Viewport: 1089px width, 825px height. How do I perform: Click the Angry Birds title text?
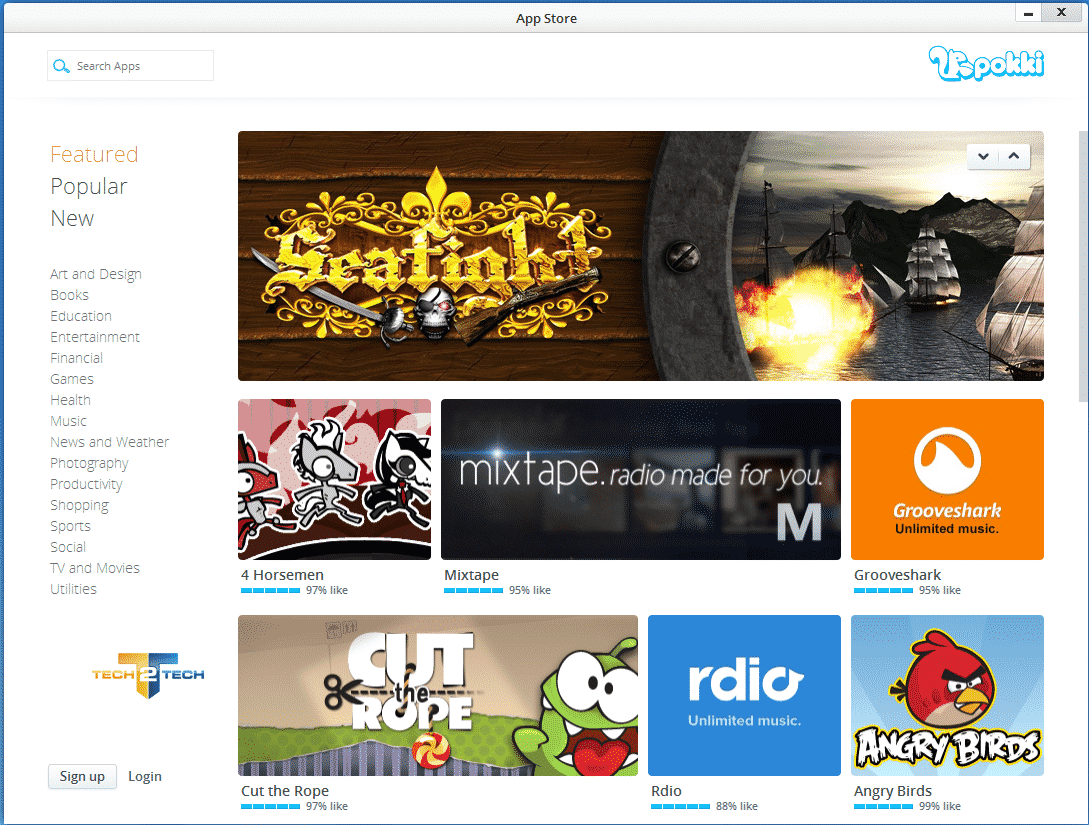coord(892,791)
